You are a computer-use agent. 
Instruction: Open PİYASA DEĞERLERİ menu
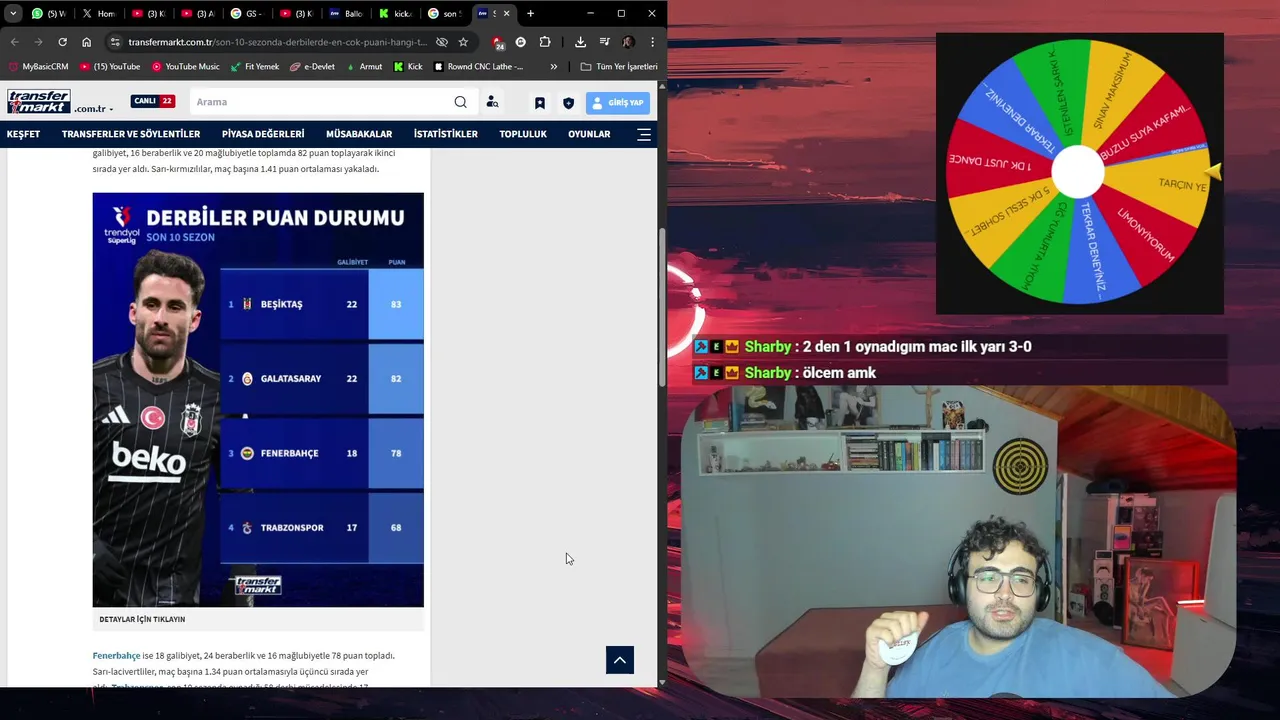coord(263,134)
